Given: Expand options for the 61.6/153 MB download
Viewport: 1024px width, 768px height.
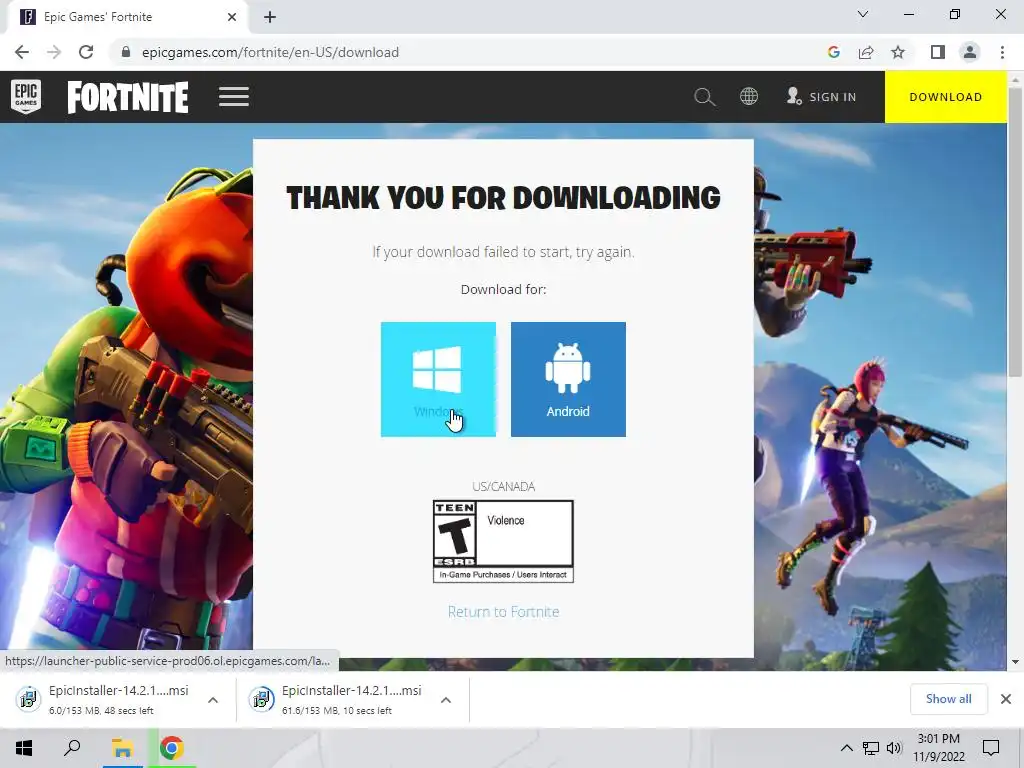Looking at the screenshot, I should tap(446, 700).
